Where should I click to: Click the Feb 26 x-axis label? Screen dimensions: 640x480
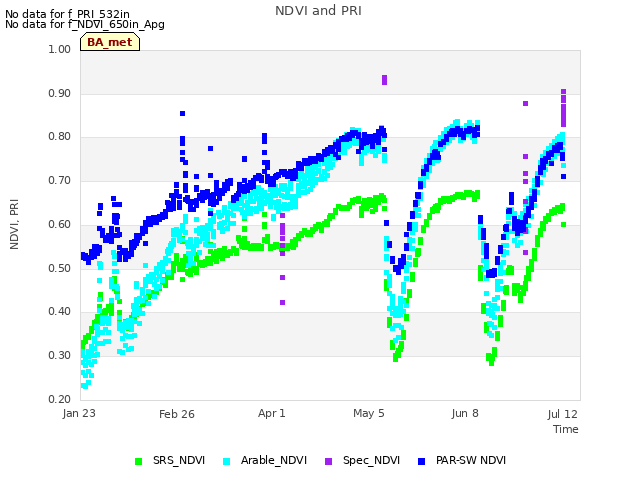pos(177,414)
